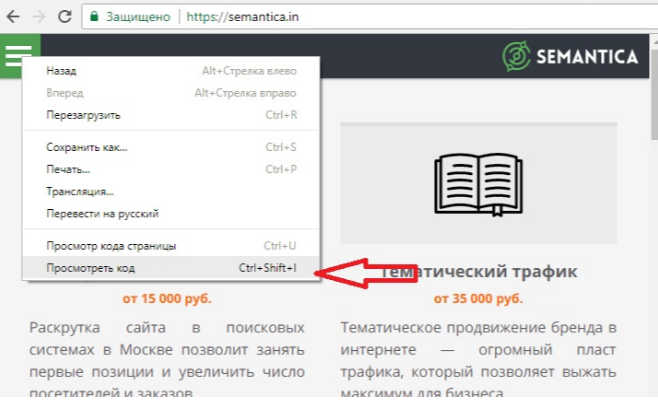Click the address bar URL semantica.in

241,17
